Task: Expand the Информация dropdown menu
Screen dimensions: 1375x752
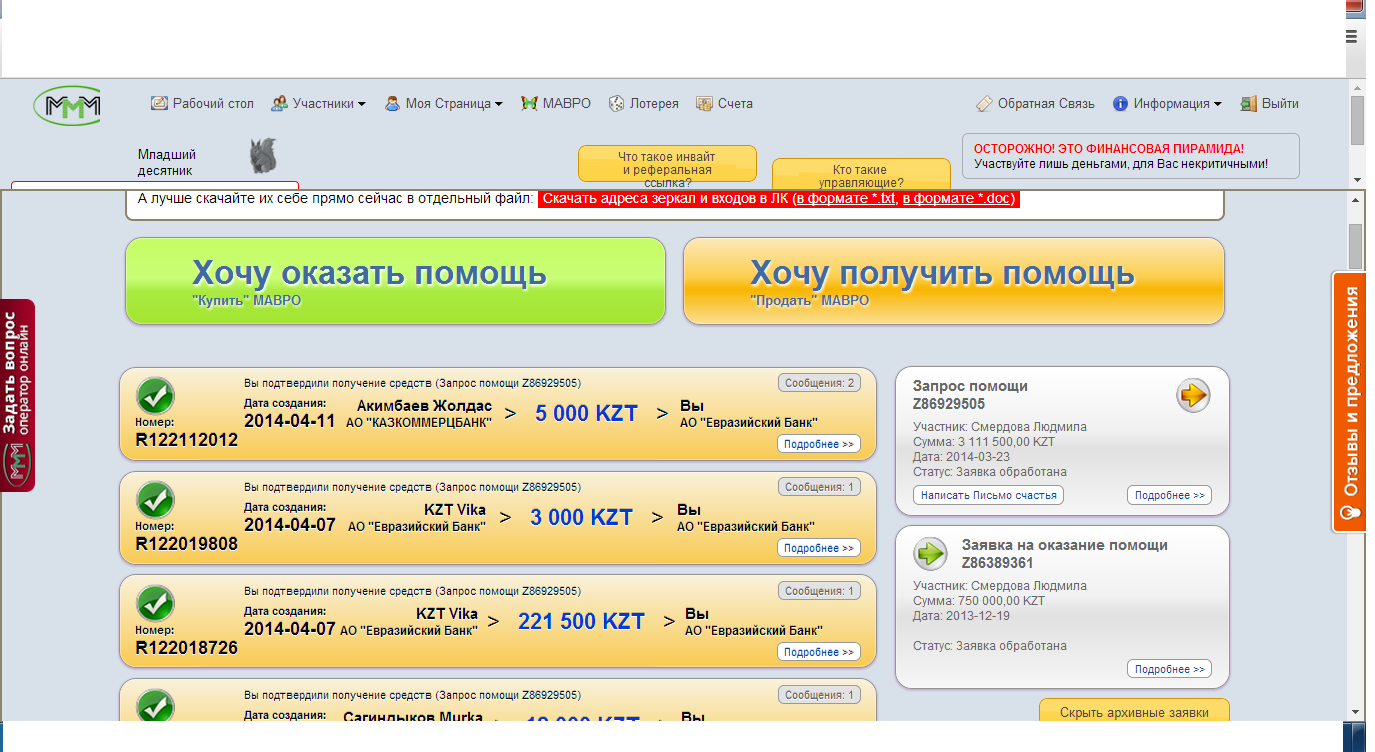Action: tap(1167, 103)
